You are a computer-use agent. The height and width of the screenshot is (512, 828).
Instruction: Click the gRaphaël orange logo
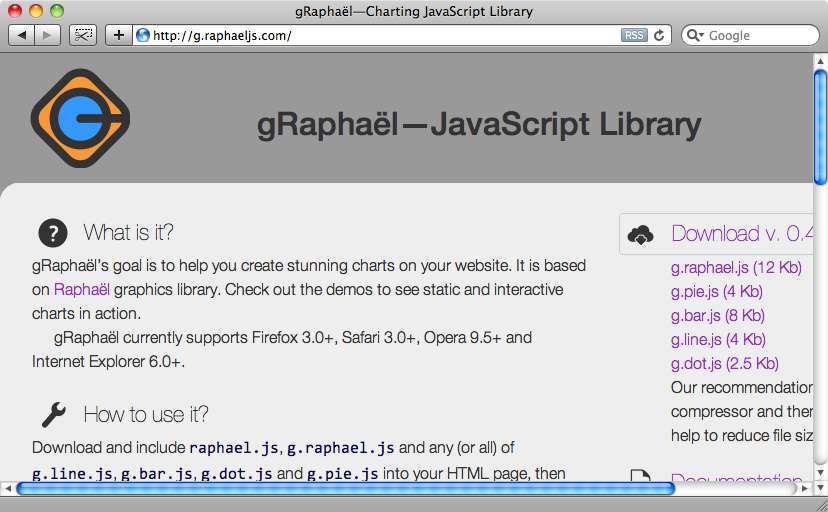pyautogui.click(x=80, y=118)
